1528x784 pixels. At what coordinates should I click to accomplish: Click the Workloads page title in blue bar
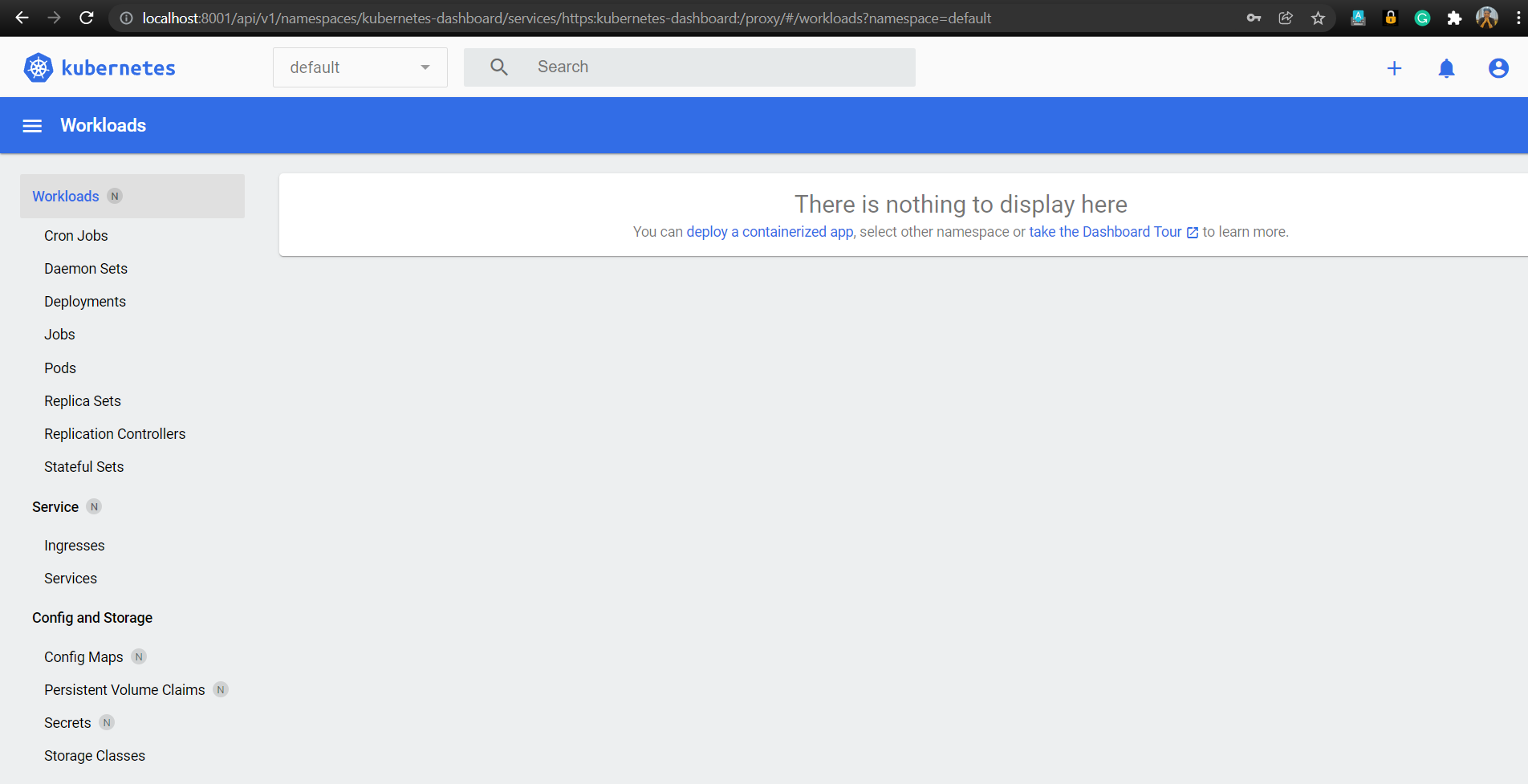click(104, 125)
